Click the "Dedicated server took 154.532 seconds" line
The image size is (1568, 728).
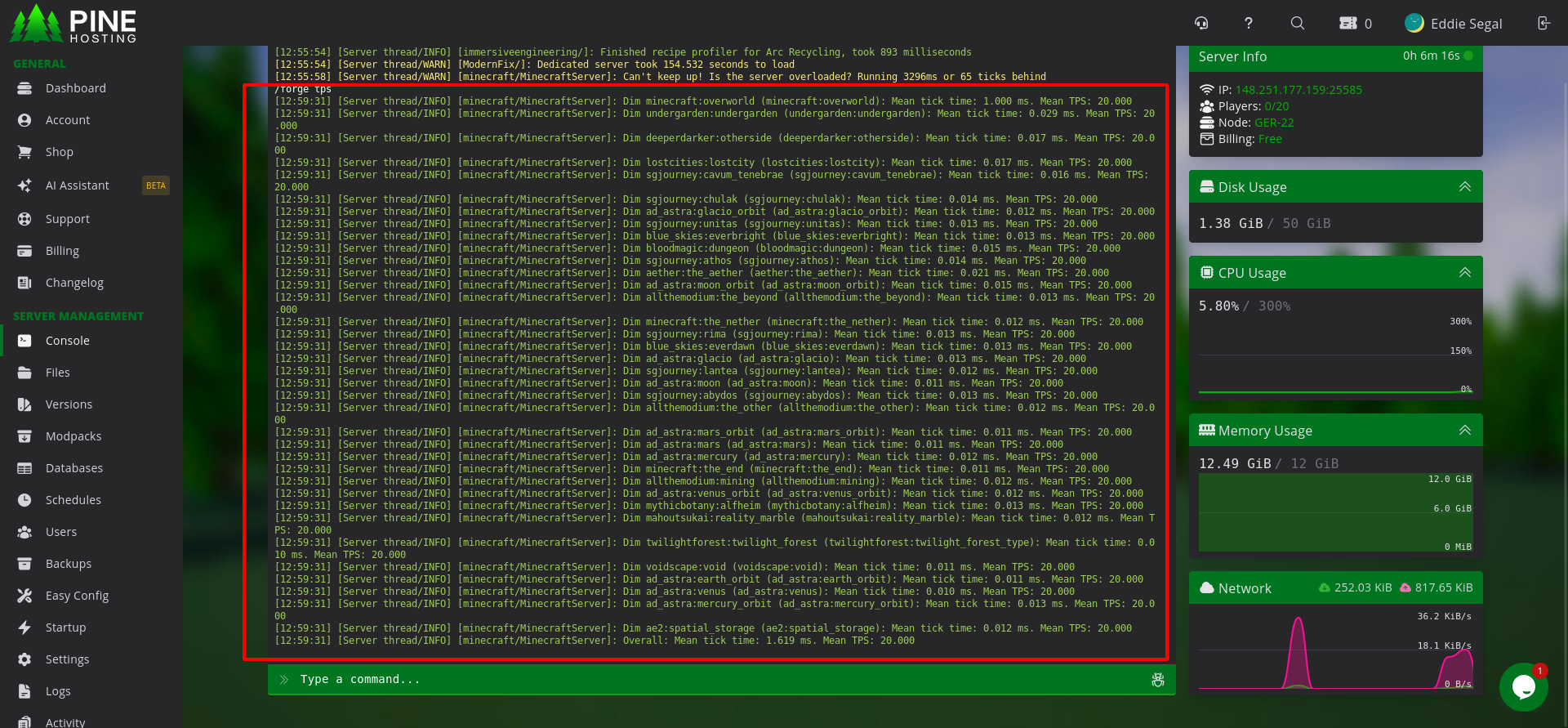(534, 65)
